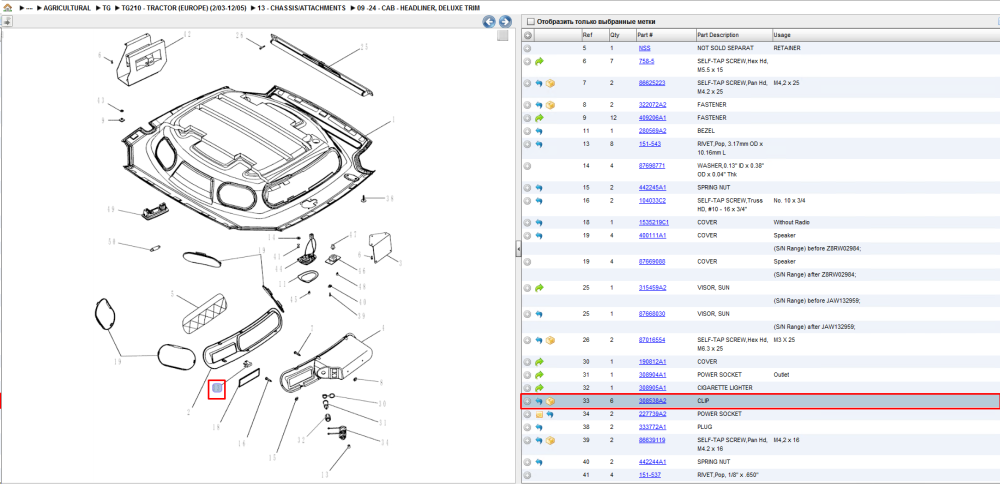Screen dimensions: 1000x484
Task: Select 'Without Radio' usage text
Action: pyautogui.click(x=791, y=223)
